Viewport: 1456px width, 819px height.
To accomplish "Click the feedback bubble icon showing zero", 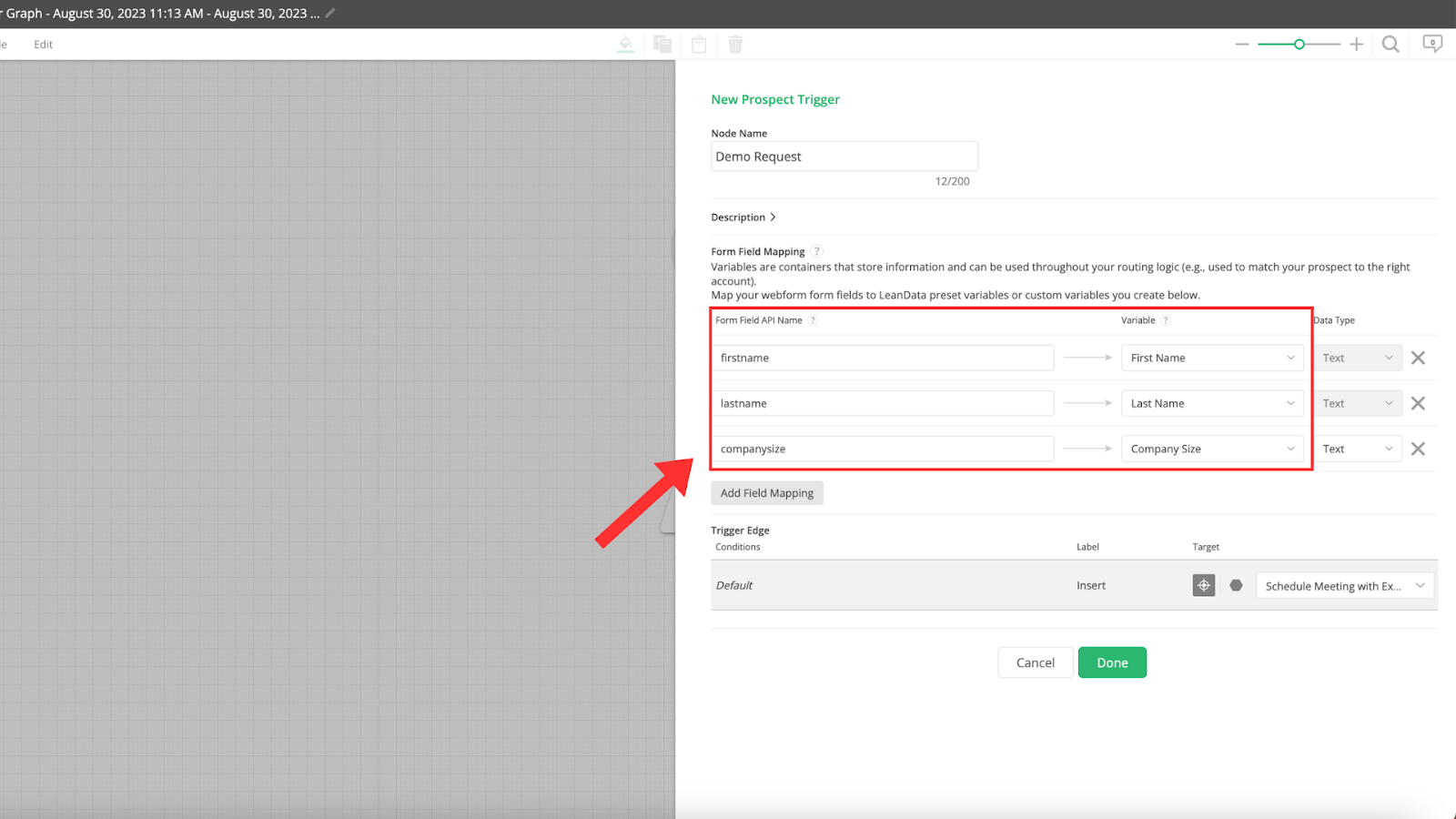I will coord(1431,44).
